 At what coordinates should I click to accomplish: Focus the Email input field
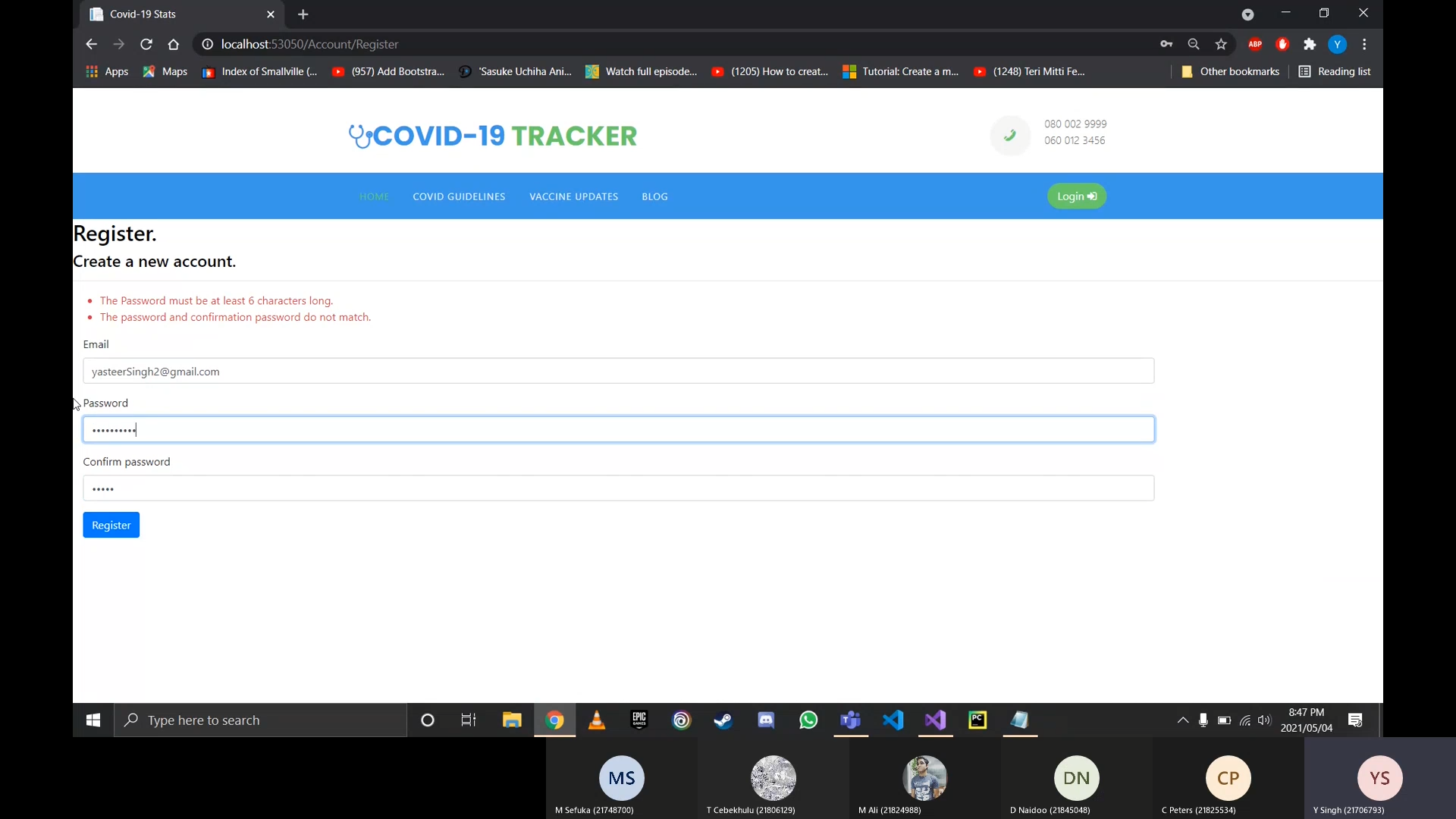click(618, 371)
